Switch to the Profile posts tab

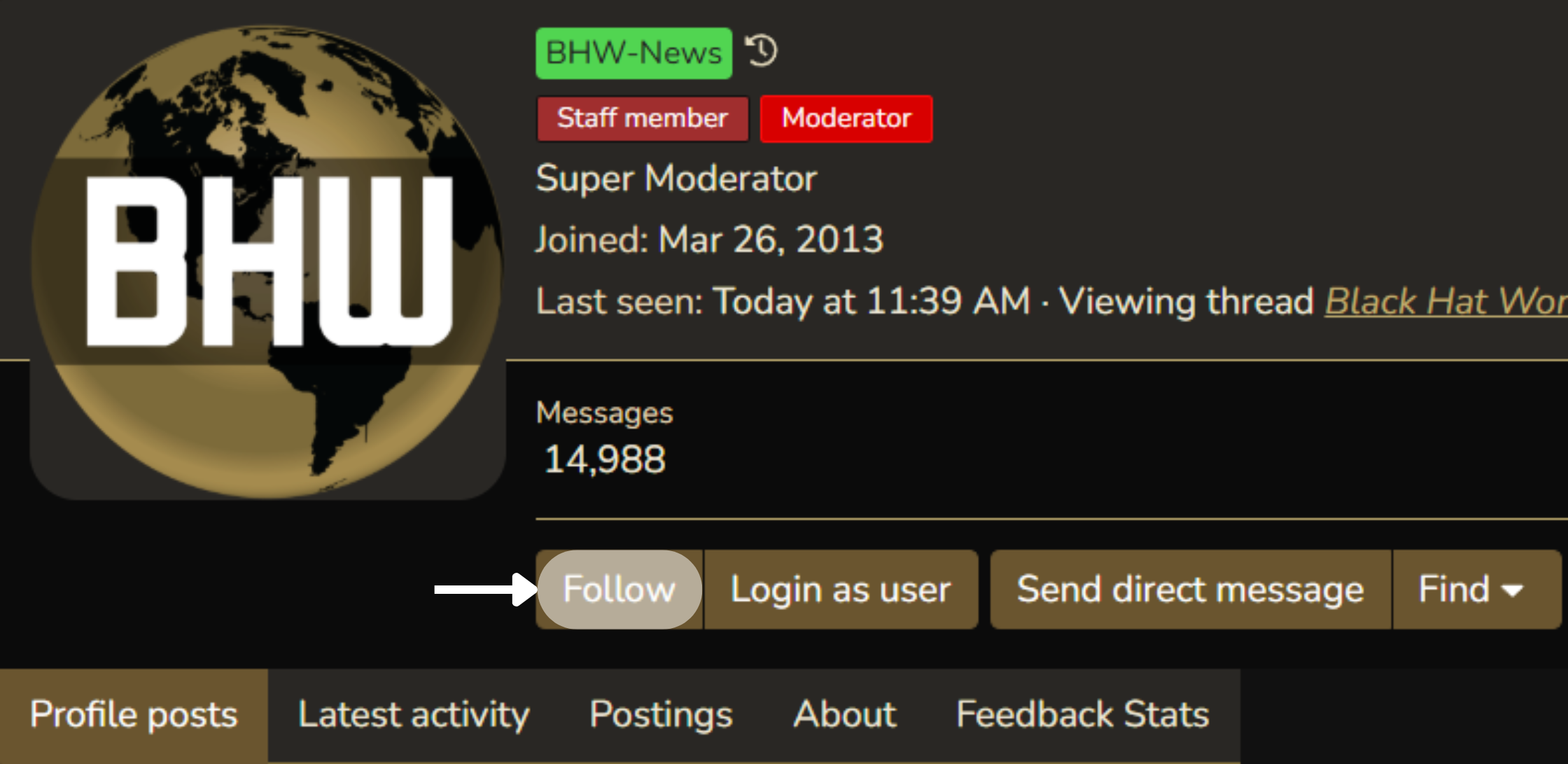tap(134, 715)
